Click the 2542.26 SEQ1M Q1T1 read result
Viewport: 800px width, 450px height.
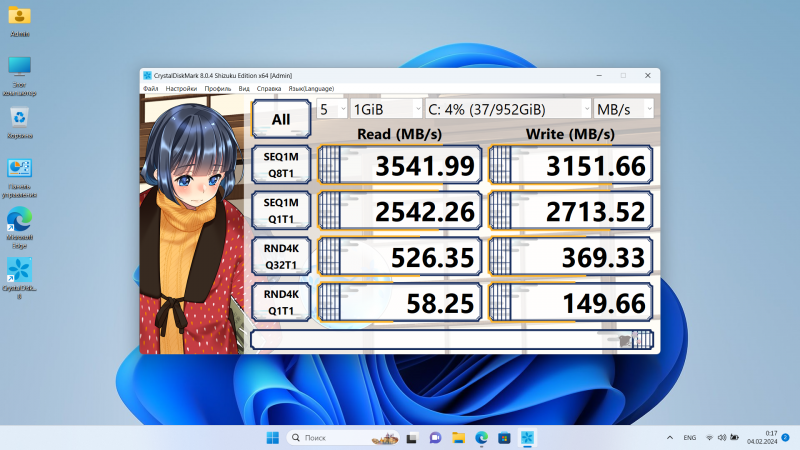(399, 211)
